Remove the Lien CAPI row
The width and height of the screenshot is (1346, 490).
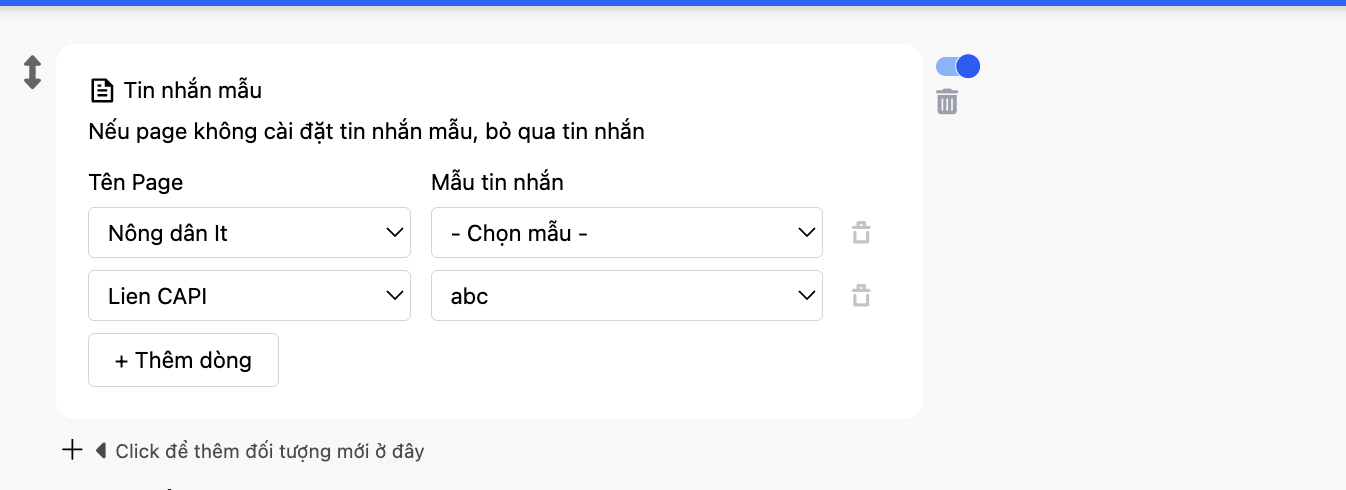(x=860, y=296)
